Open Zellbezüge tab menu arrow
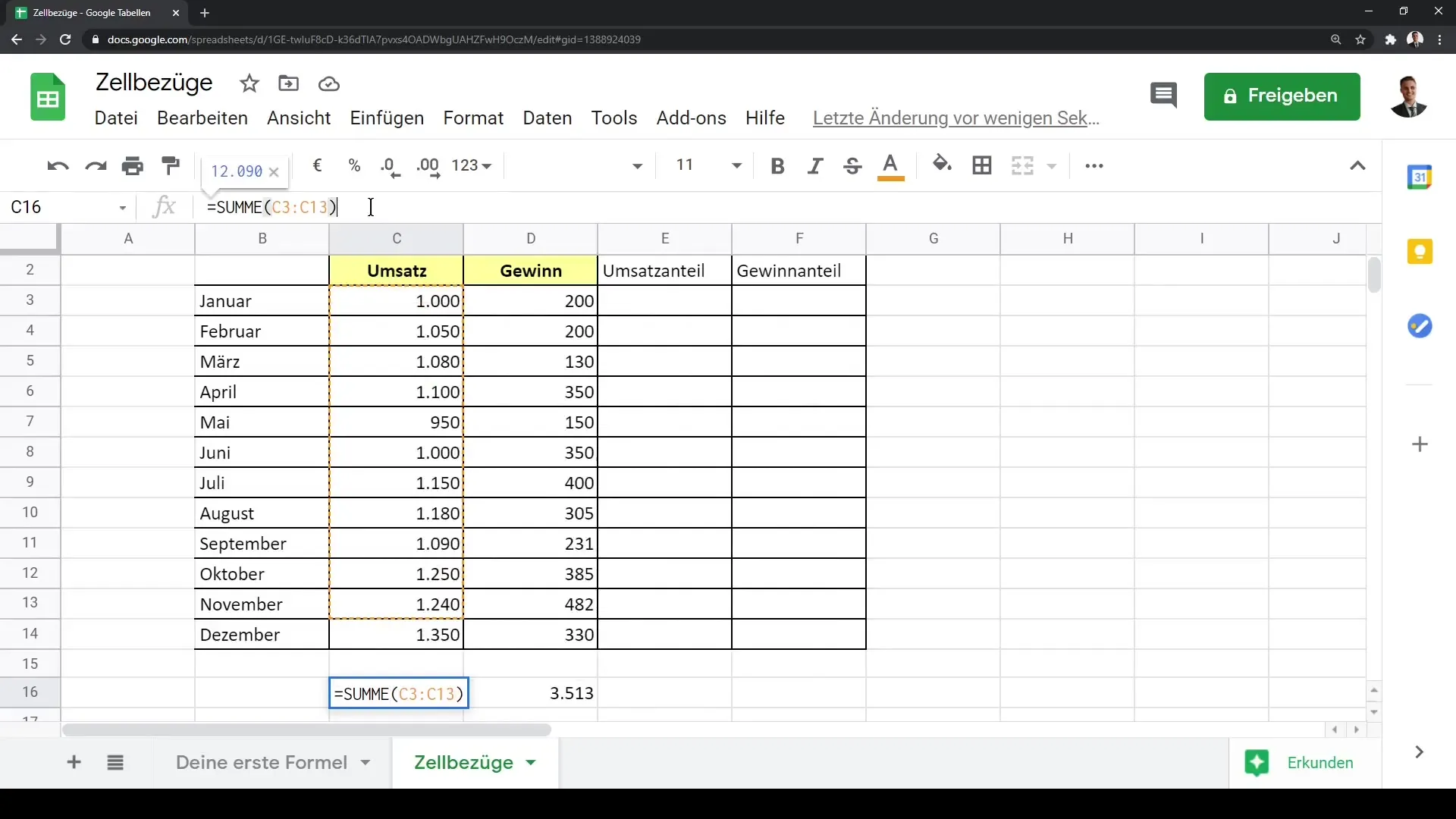This screenshot has height=819, width=1456. tap(531, 763)
